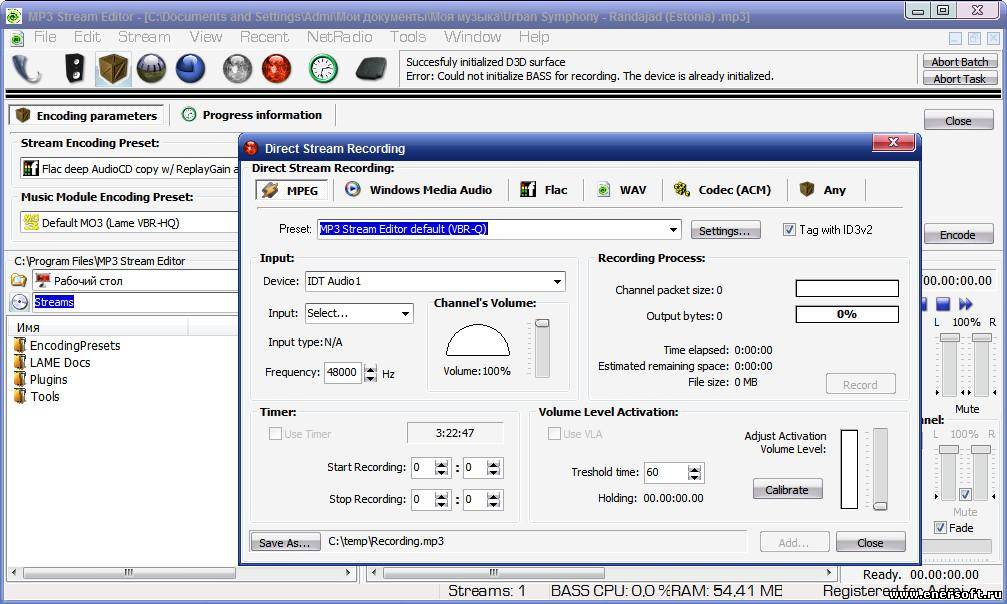Click the Flac preset icon
The height and width of the screenshot is (604, 1007).
(30, 168)
